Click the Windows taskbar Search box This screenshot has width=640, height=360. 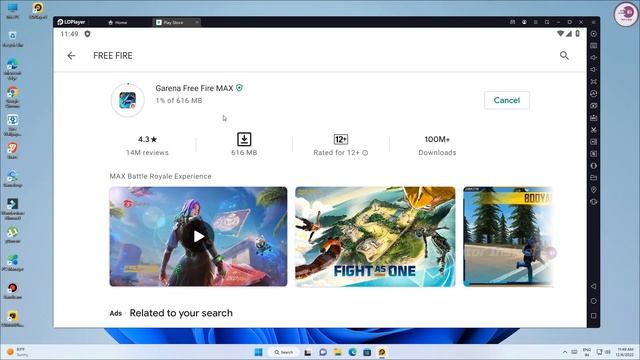click(x=284, y=352)
